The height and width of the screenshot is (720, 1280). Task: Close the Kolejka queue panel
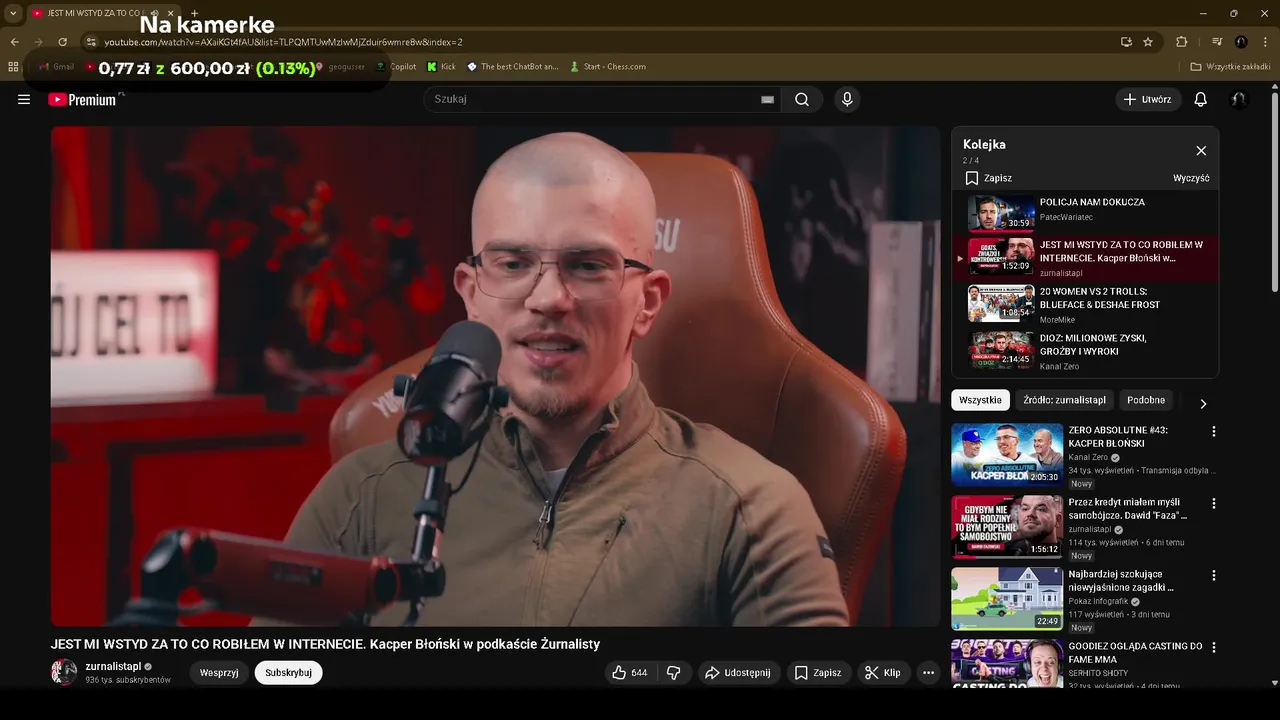[1201, 151]
